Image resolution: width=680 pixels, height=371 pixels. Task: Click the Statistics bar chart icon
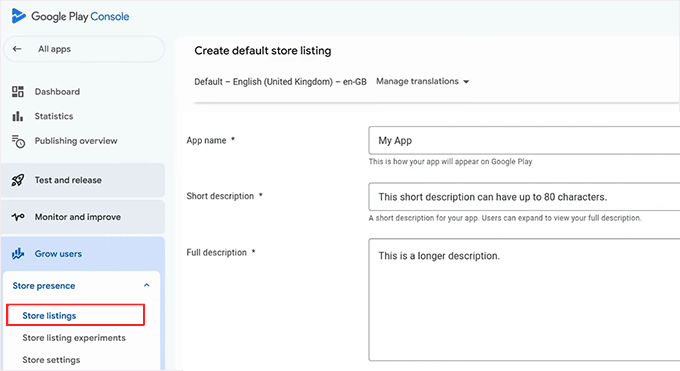pyautogui.click(x=18, y=116)
